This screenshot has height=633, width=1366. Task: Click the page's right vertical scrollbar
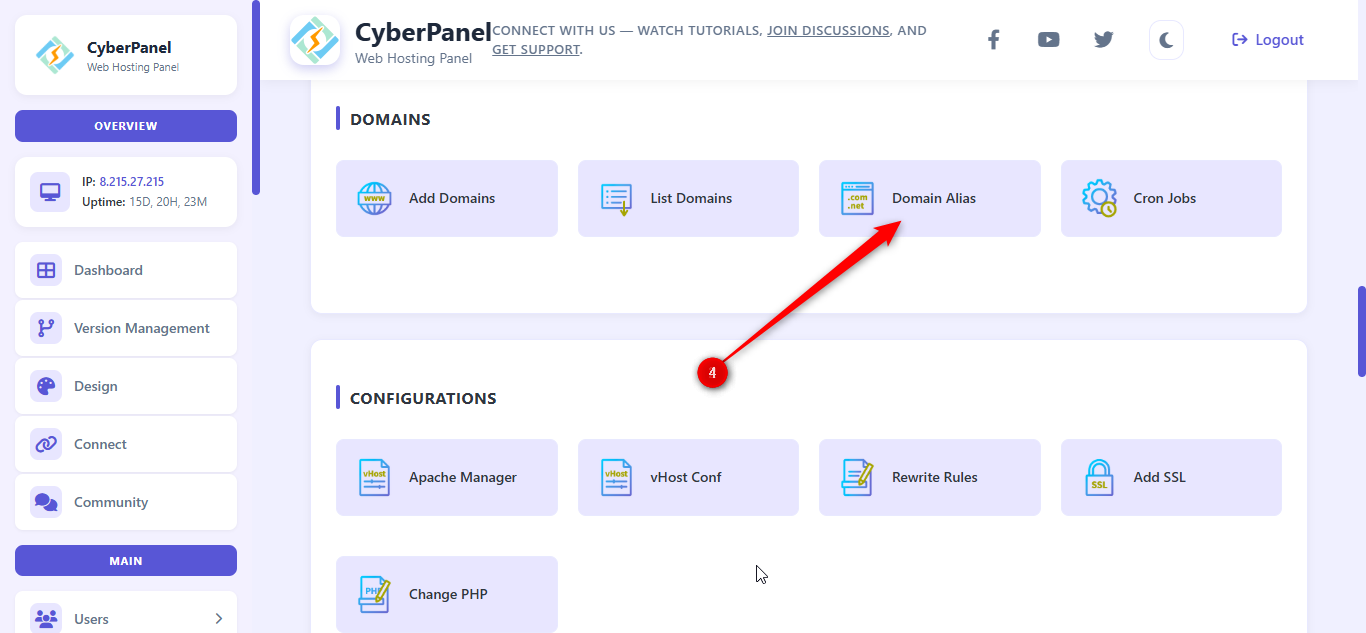point(1361,331)
